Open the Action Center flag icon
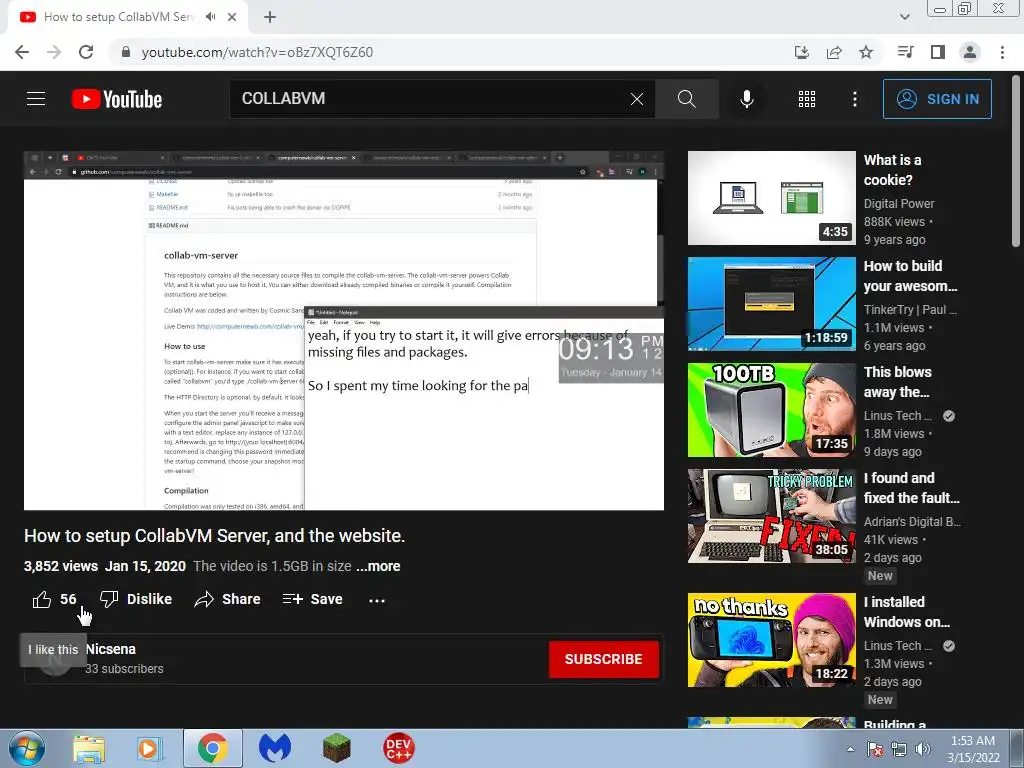This screenshot has width=1024, height=768. coord(874,750)
